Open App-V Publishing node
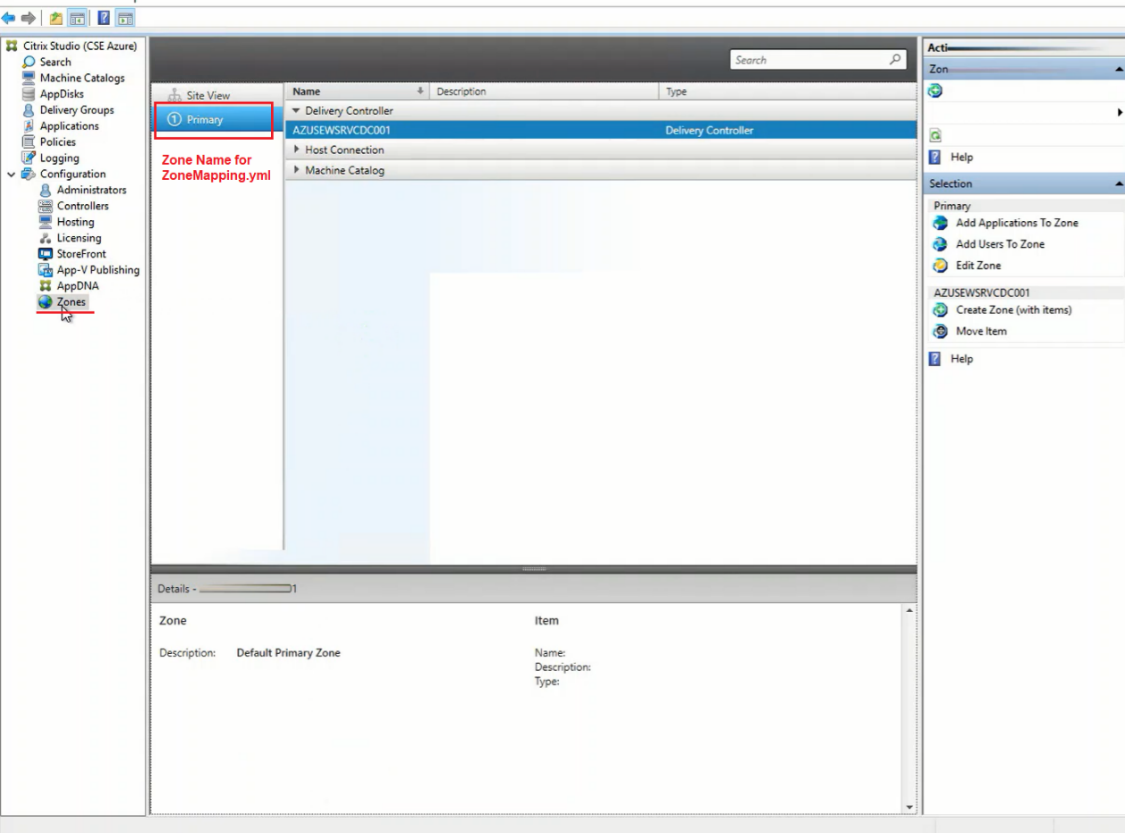The width and height of the screenshot is (1125, 833). pyautogui.click(x=98, y=270)
